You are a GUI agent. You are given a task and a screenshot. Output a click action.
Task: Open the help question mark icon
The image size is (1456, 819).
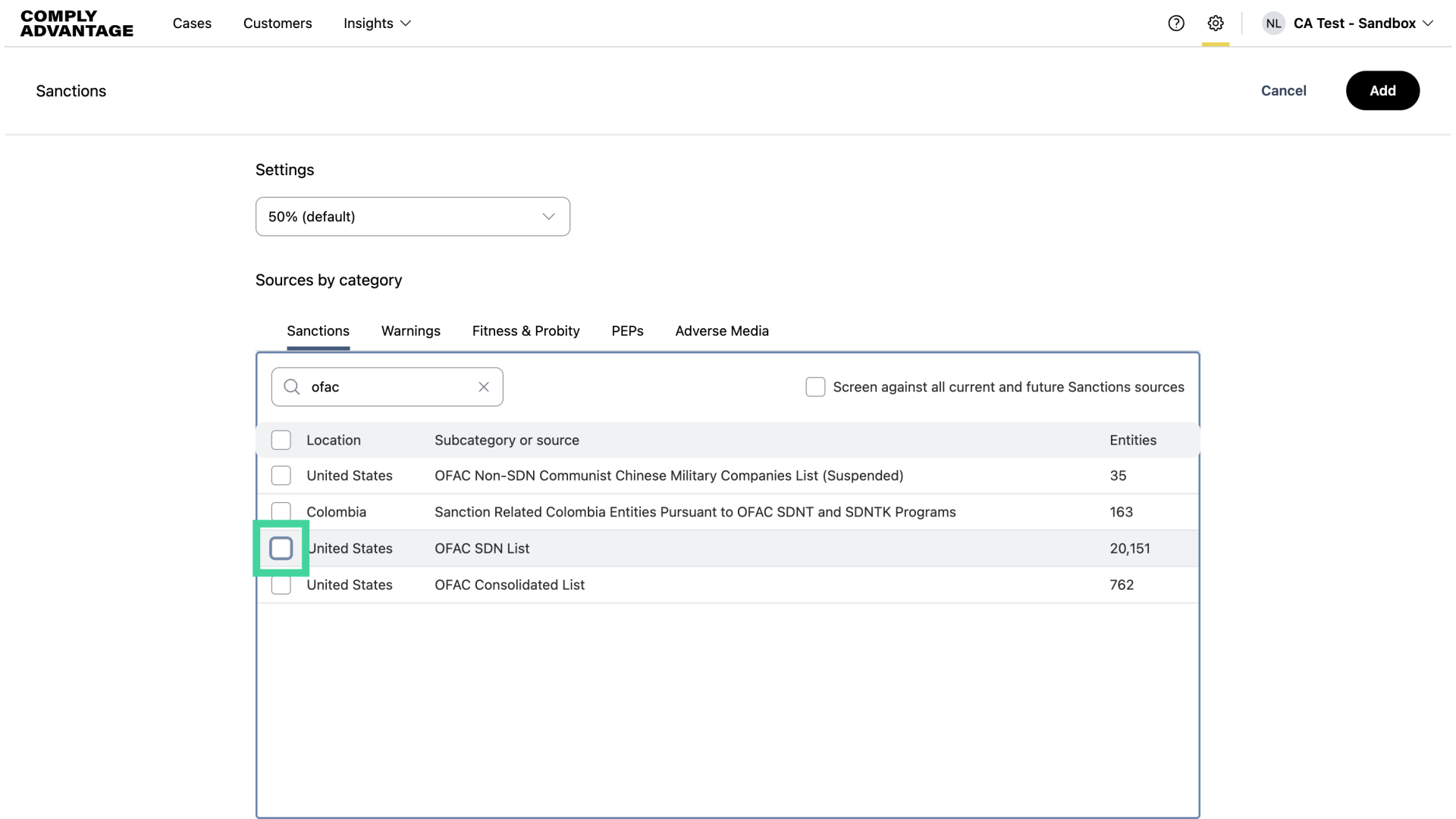click(1176, 24)
